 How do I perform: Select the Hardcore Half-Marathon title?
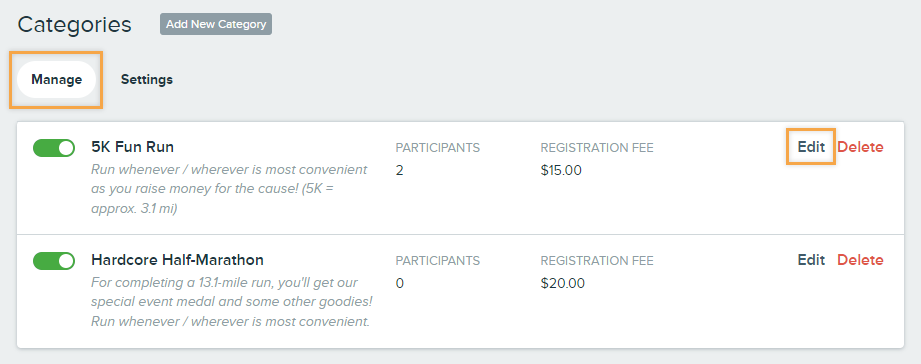177,259
